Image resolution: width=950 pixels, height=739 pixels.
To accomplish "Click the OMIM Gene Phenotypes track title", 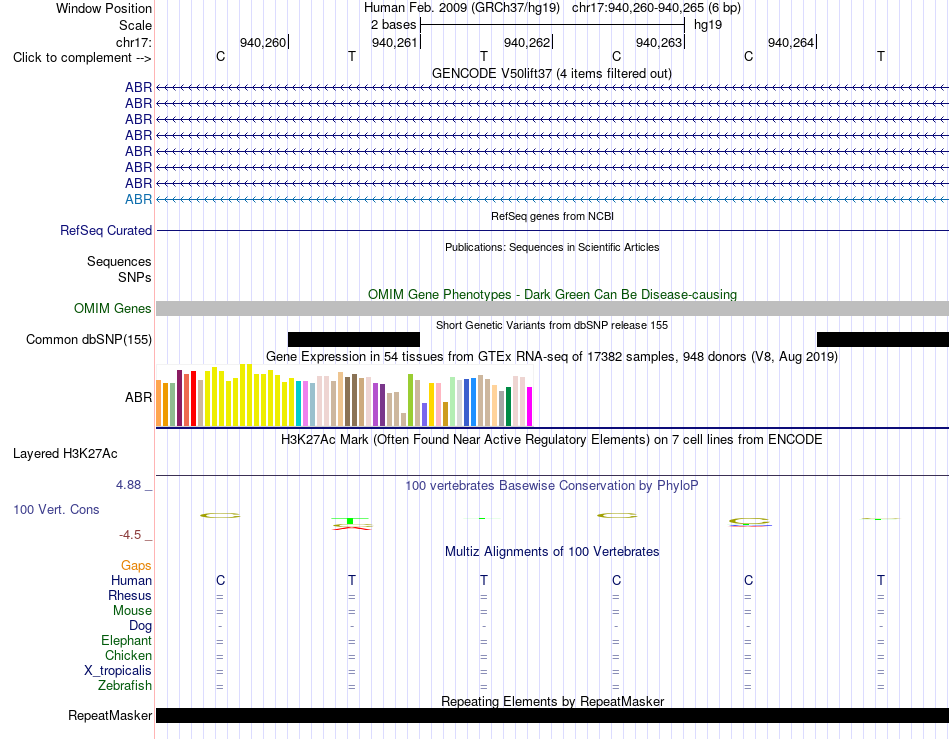I will 552,294.
